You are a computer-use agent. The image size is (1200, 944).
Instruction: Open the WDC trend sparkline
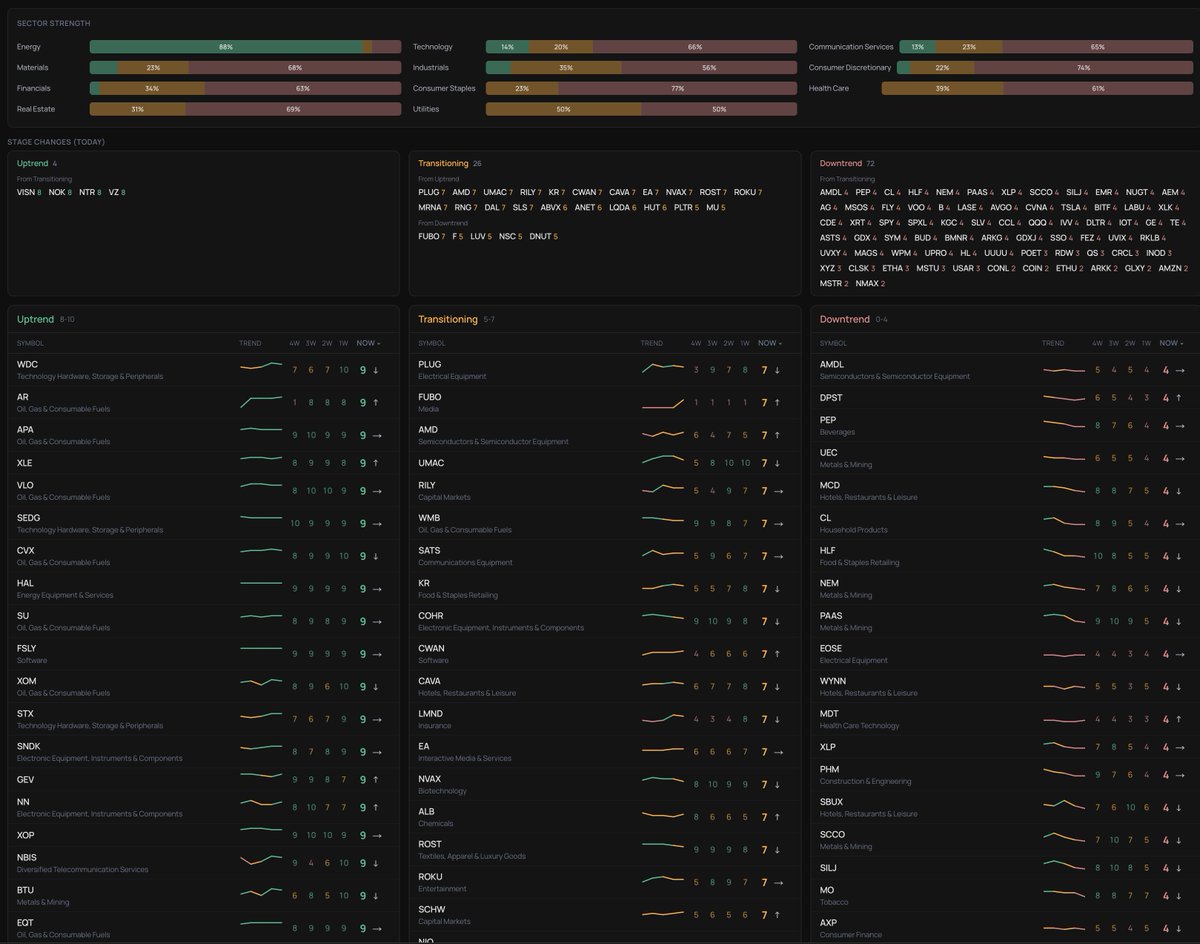click(x=261, y=367)
